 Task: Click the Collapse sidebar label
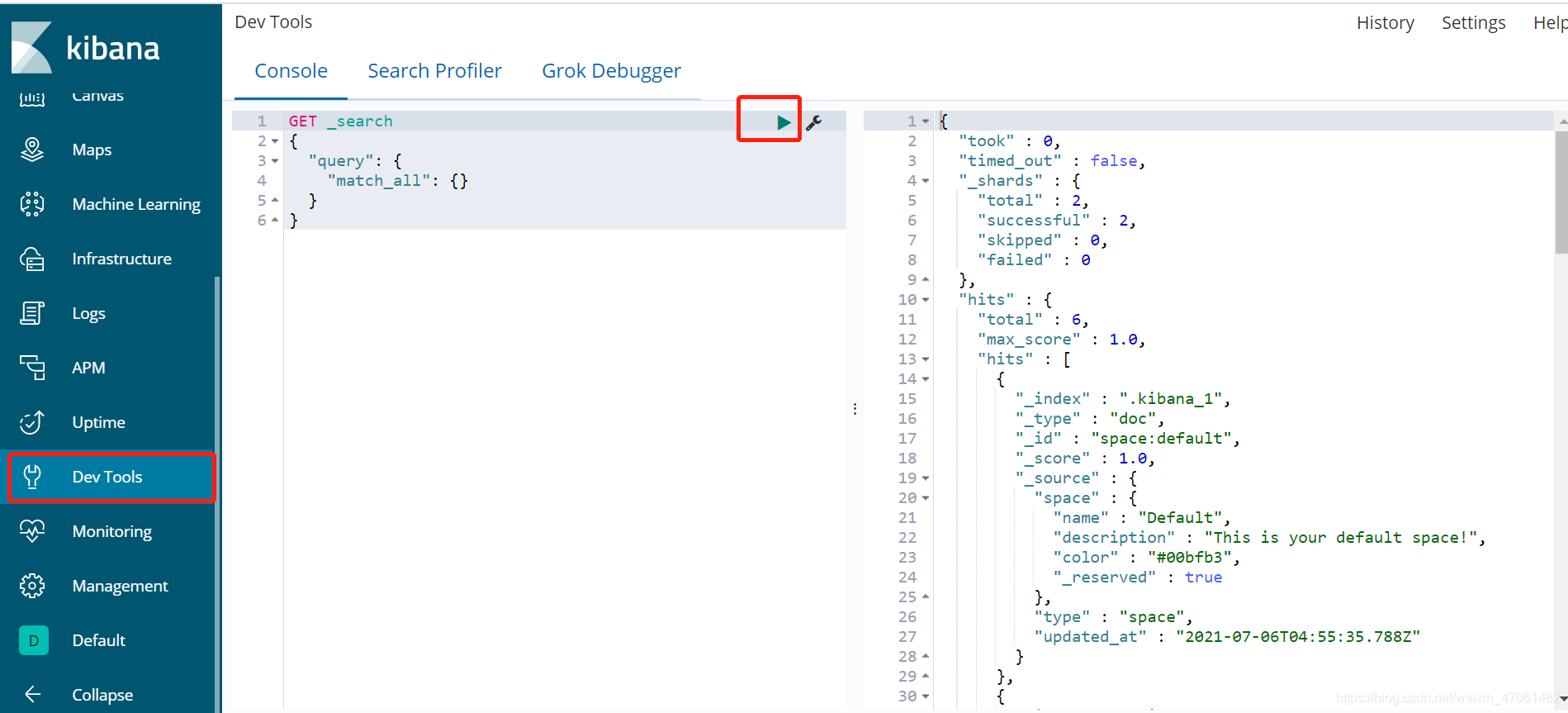click(102, 695)
